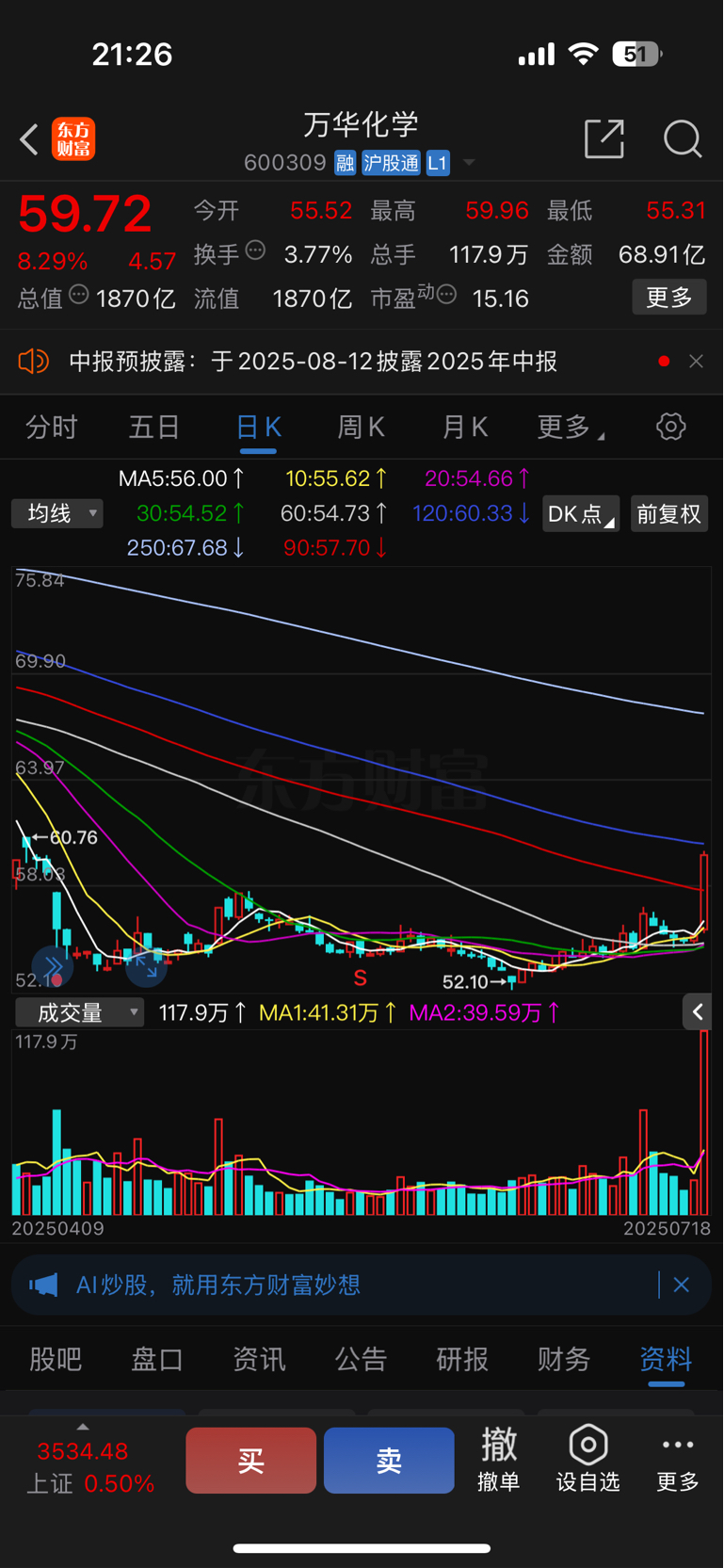The height and width of the screenshot is (1568, 724).
Task: Select the 日K chart tab
Action: coord(258,428)
